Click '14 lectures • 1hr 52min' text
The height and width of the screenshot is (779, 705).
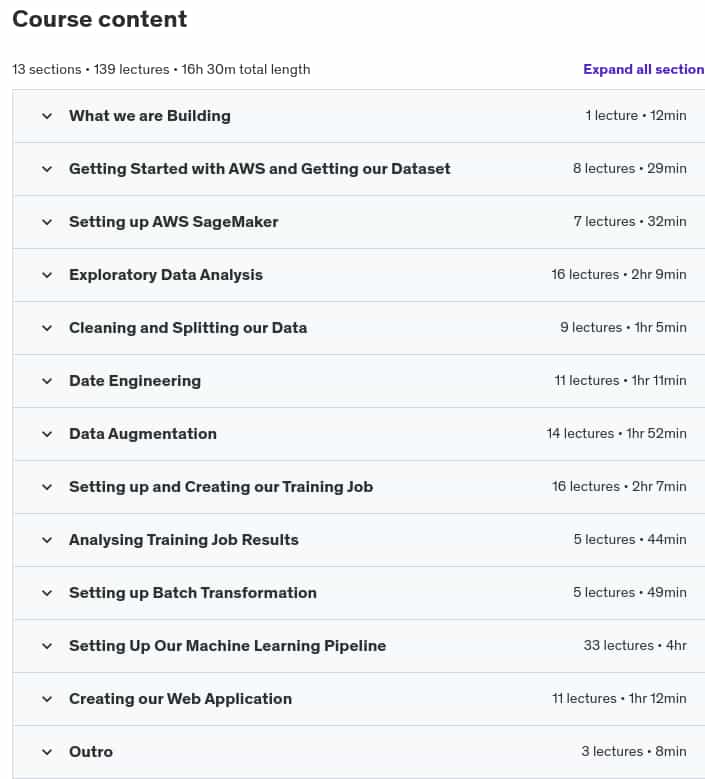click(x=617, y=433)
